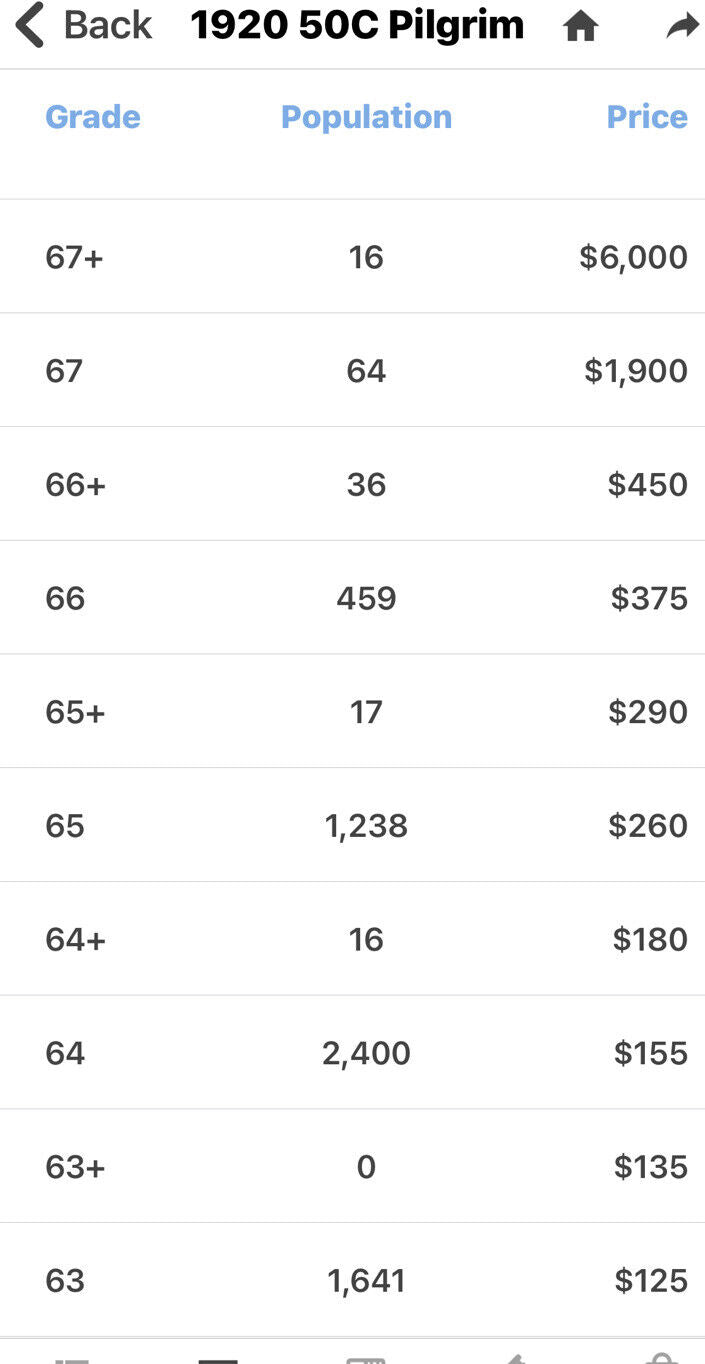
Task: Tap the 63+ grade label
Action: tap(76, 1167)
